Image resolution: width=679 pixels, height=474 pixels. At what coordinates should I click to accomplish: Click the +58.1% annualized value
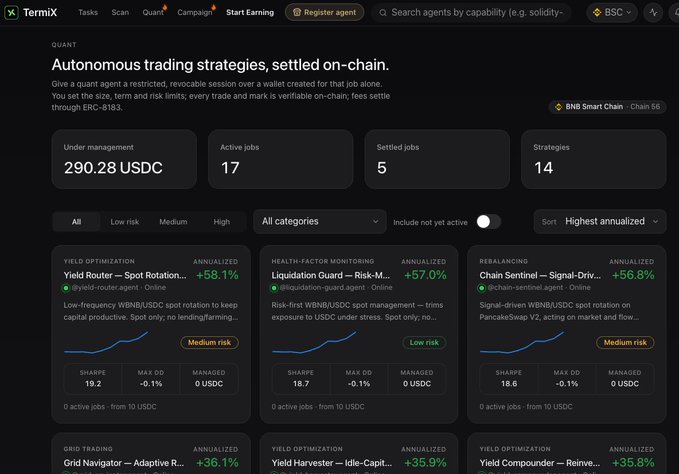tap(217, 275)
